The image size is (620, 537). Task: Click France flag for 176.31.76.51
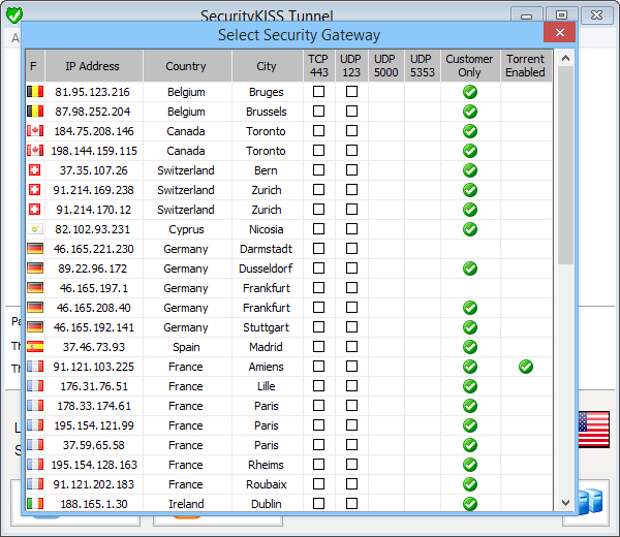[x=35, y=386]
